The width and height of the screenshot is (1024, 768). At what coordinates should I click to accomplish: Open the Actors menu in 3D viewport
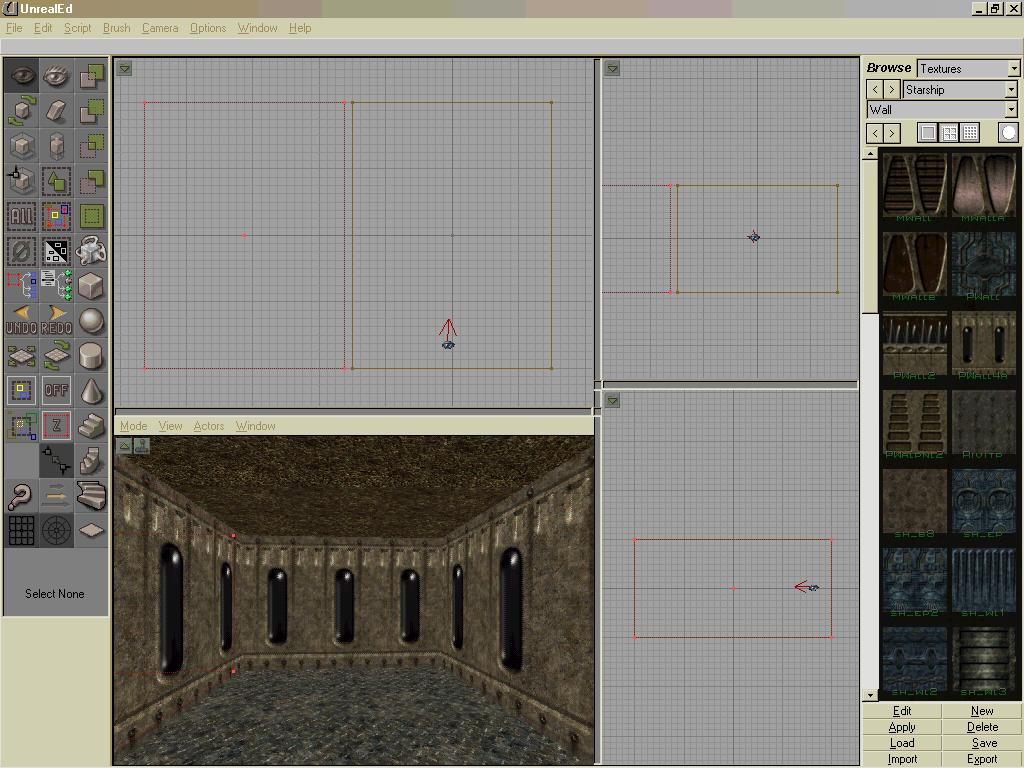point(208,426)
